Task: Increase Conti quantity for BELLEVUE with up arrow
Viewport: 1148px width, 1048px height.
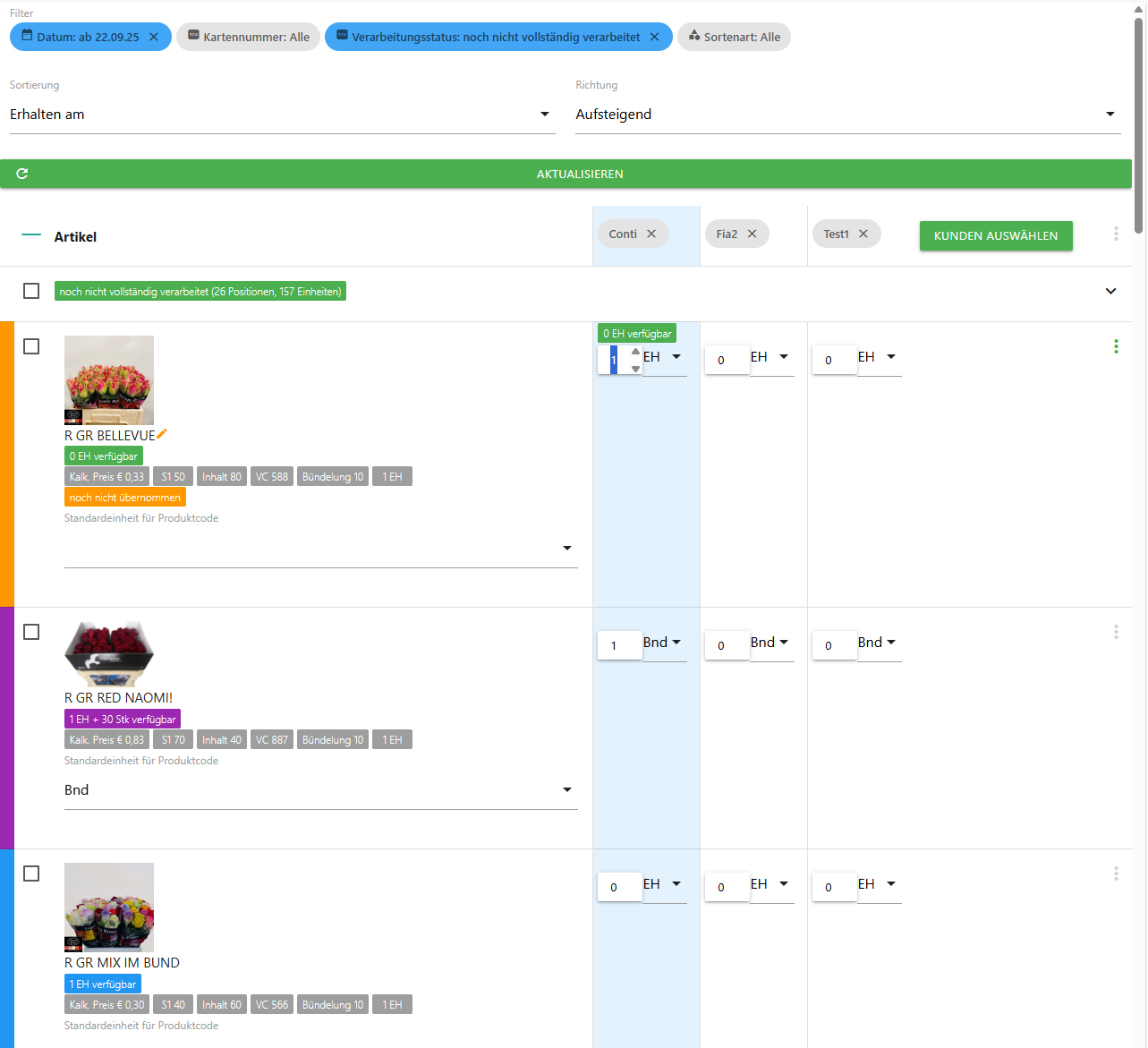Action: (635, 352)
